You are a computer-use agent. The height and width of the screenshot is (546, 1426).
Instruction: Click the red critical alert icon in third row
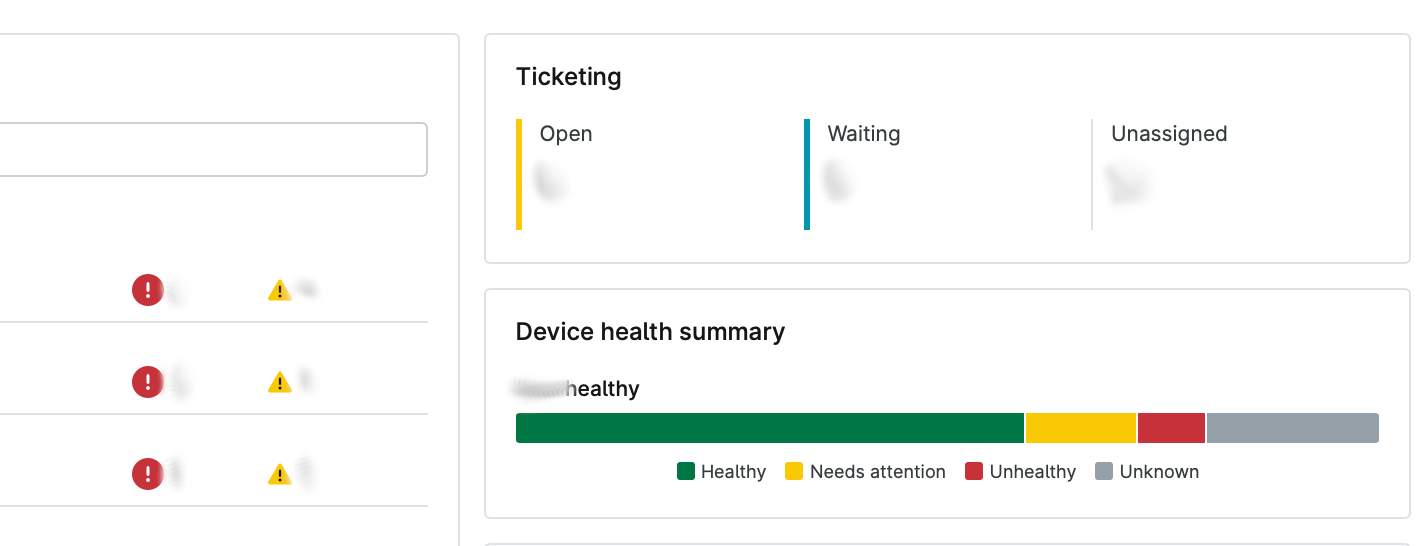click(x=148, y=474)
